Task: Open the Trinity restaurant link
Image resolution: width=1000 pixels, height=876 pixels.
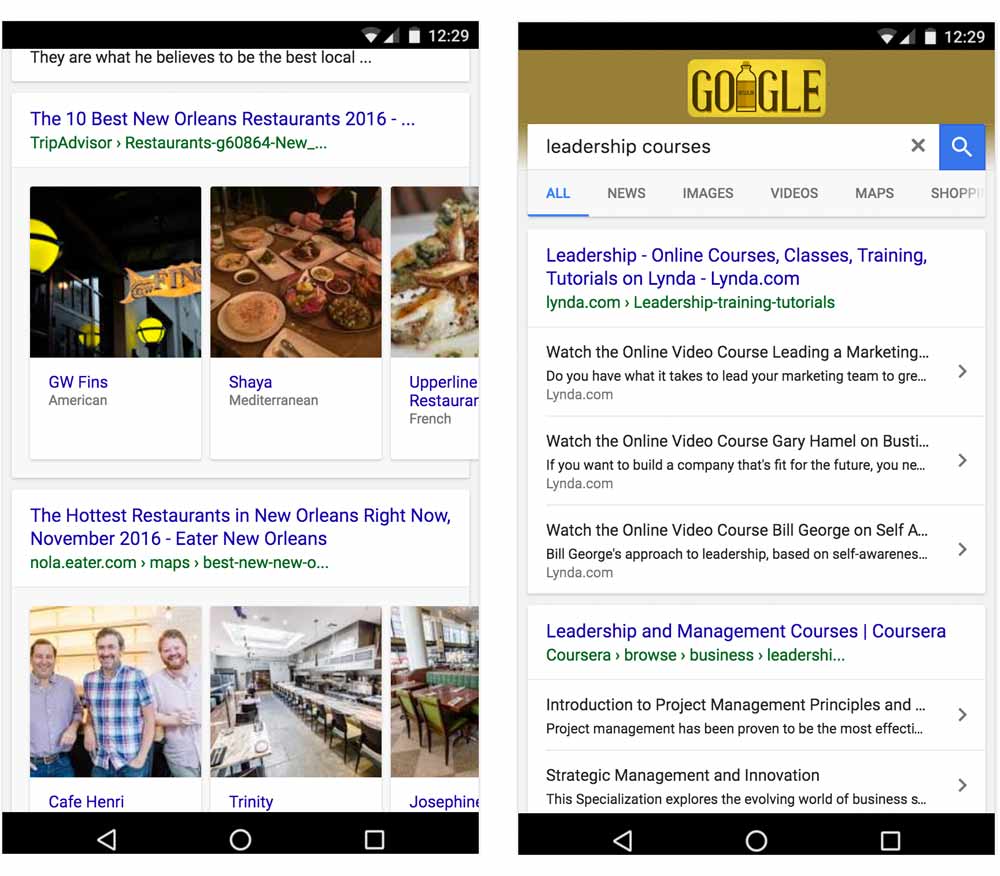Action: click(x=251, y=801)
